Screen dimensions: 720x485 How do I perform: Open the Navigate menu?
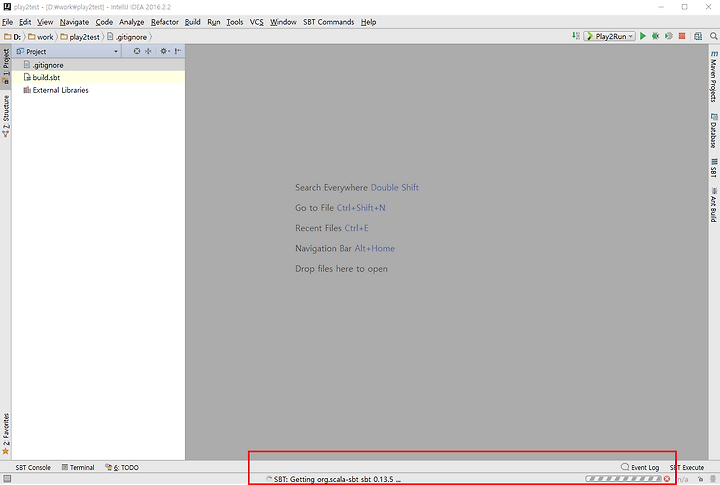point(74,22)
